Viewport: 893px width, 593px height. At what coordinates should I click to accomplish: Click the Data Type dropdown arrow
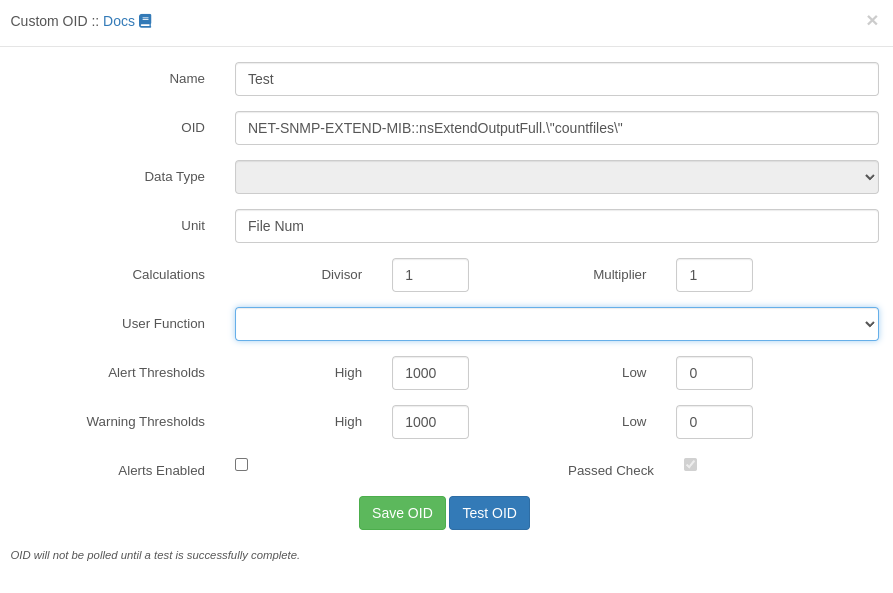pyautogui.click(x=869, y=177)
